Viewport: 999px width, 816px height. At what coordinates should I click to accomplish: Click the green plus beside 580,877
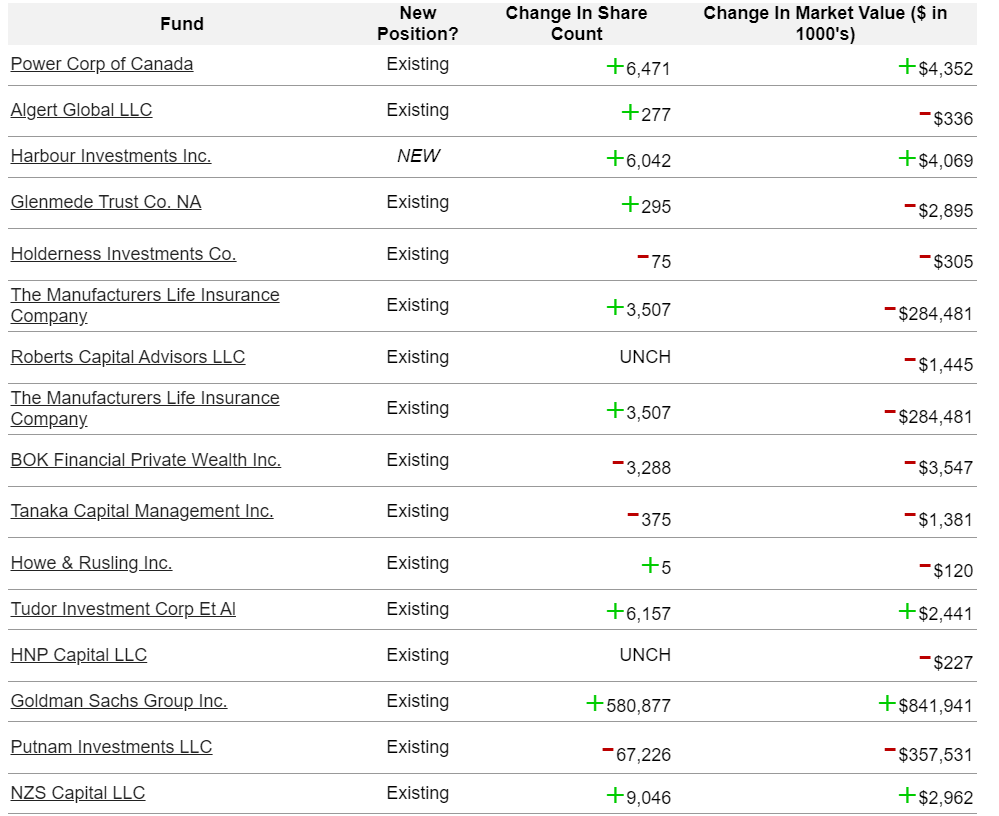pos(595,704)
